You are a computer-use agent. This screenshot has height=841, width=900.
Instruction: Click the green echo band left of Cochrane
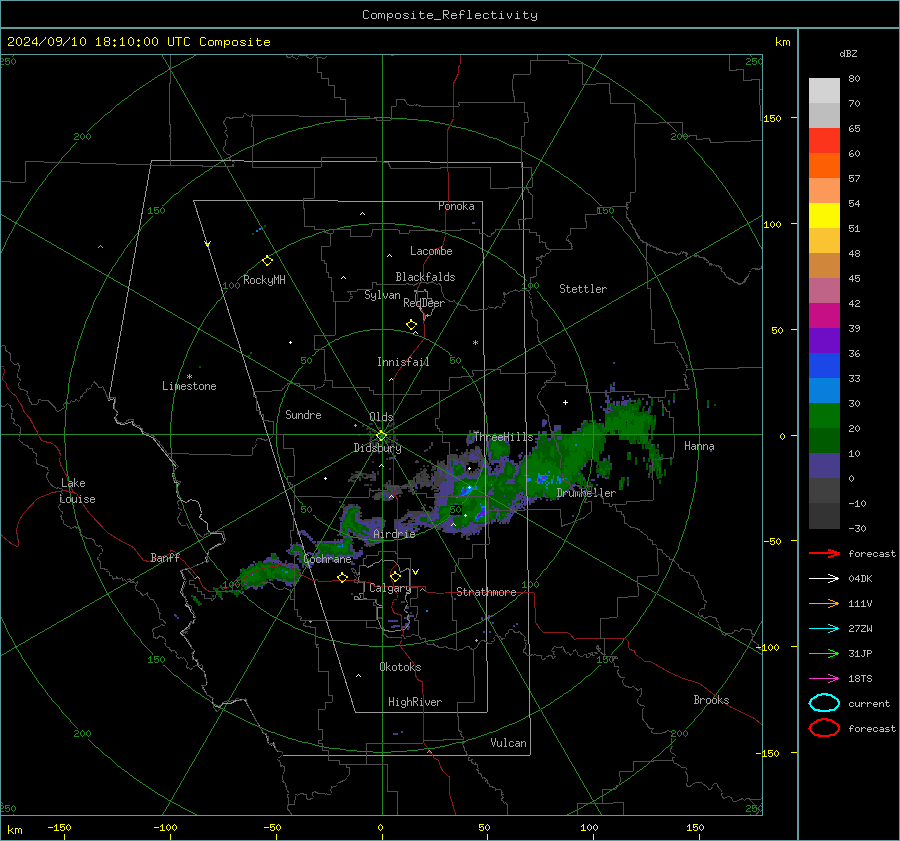click(267, 573)
